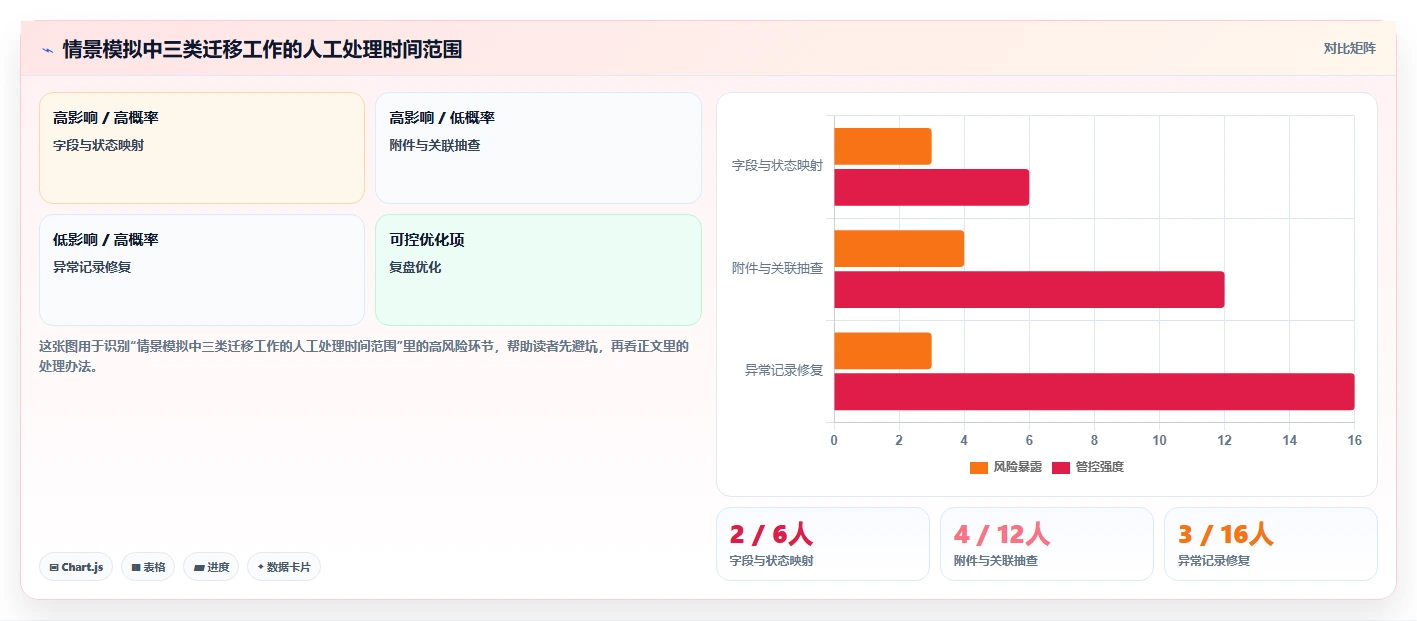Image resolution: width=1417 pixels, height=621 pixels.
Task: Click the 4 / 12人 data card
Action: pyautogui.click(x=1047, y=543)
